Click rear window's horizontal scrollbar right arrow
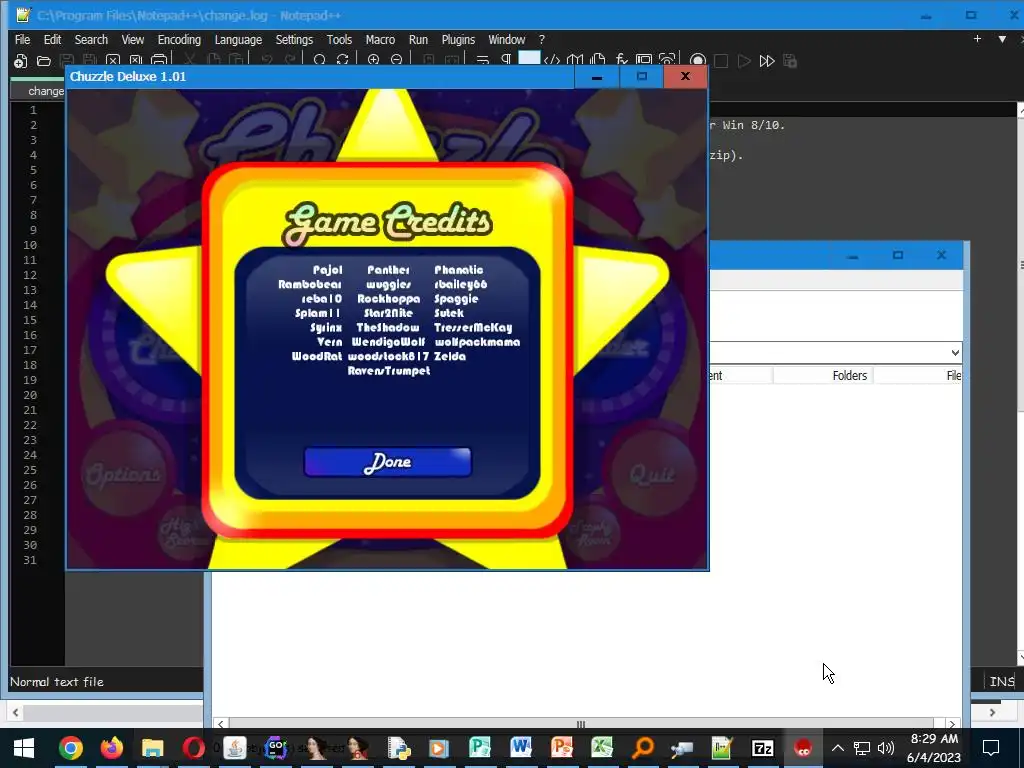 [x=952, y=724]
